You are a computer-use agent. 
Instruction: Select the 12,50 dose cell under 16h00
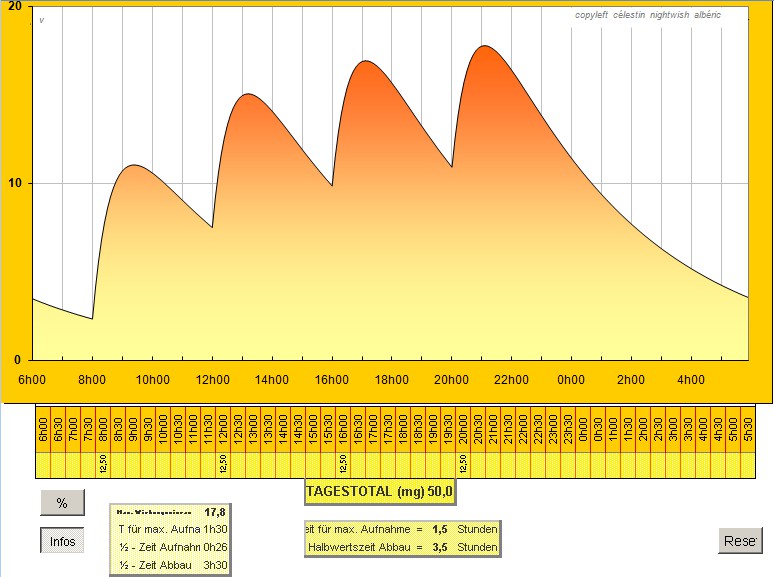tap(343, 465)
